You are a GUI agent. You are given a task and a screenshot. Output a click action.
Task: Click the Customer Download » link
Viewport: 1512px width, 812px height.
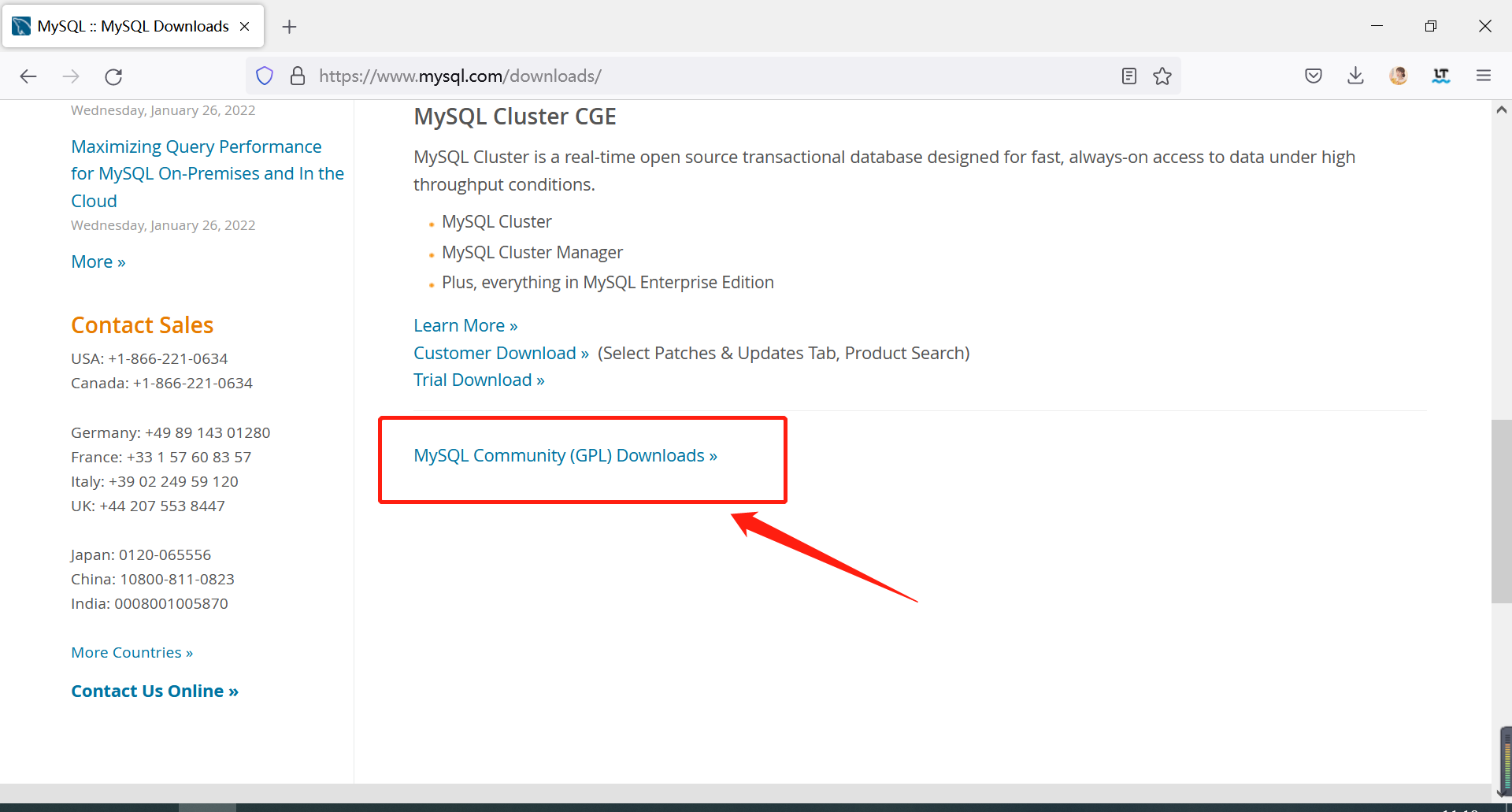[502, 353]
